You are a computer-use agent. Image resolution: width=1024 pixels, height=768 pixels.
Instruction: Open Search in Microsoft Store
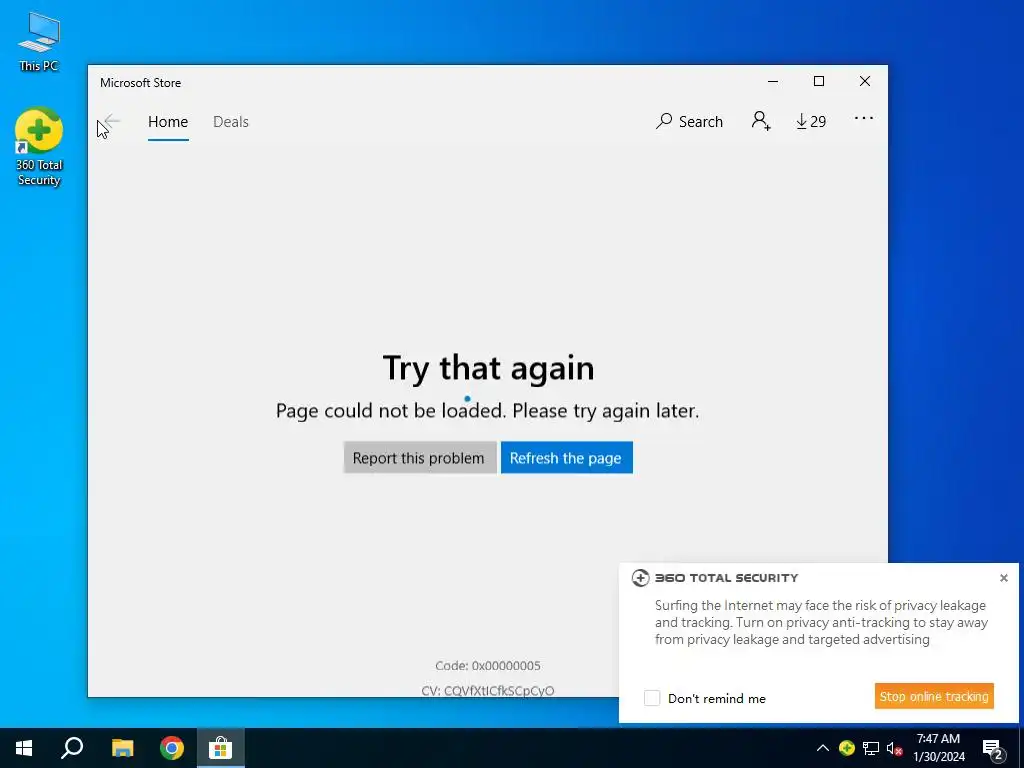(689, 121)
